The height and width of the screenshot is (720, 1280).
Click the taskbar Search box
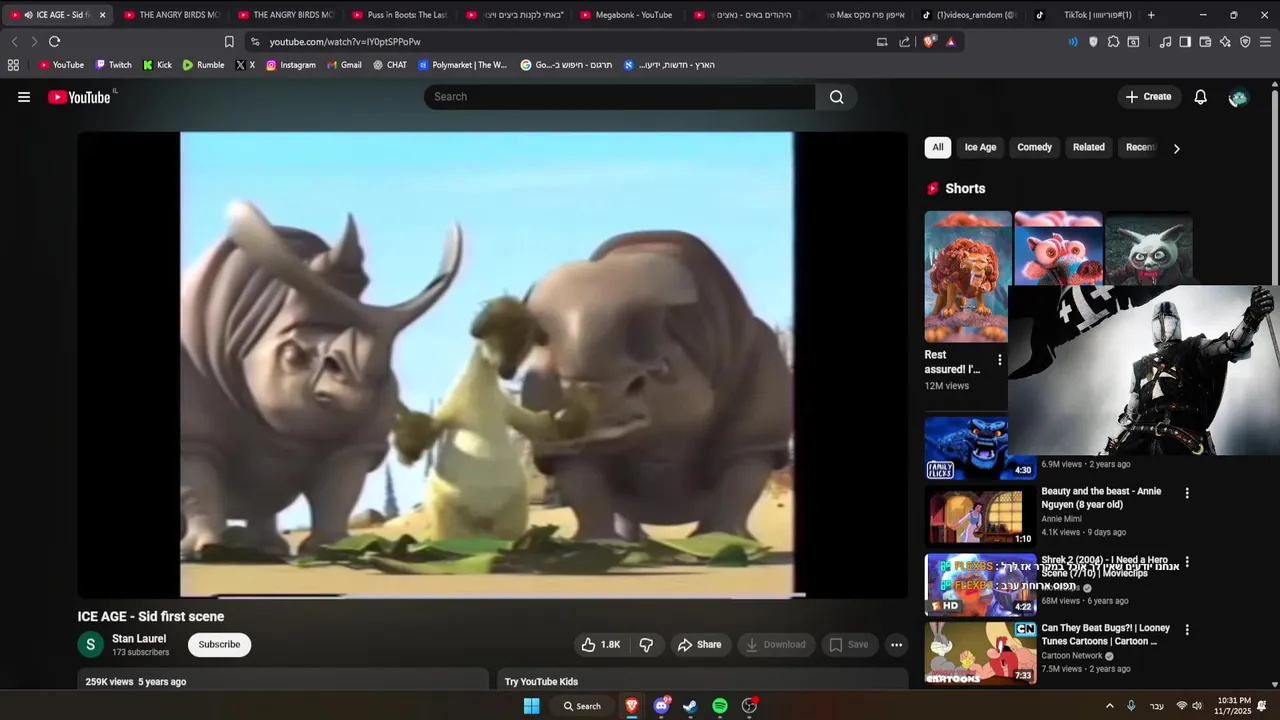581,706
